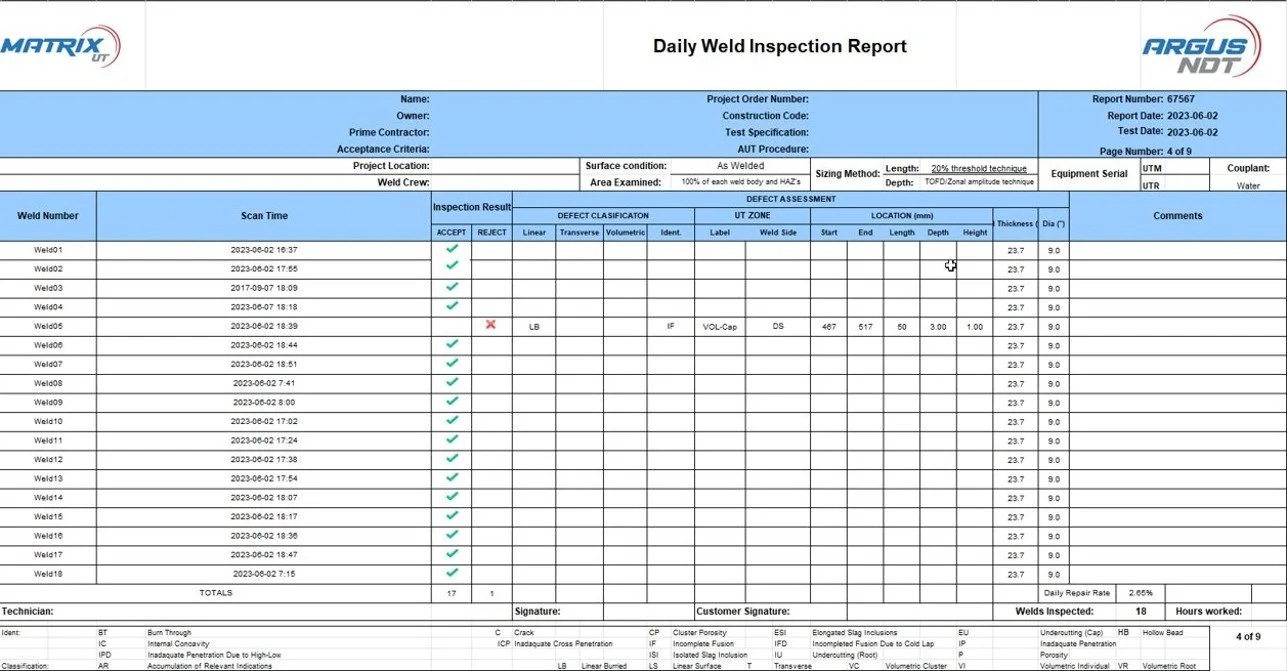Screen dimensions: 1287x671
Task: Click the Matrix UT logo
Action: [x=60, y=47]
